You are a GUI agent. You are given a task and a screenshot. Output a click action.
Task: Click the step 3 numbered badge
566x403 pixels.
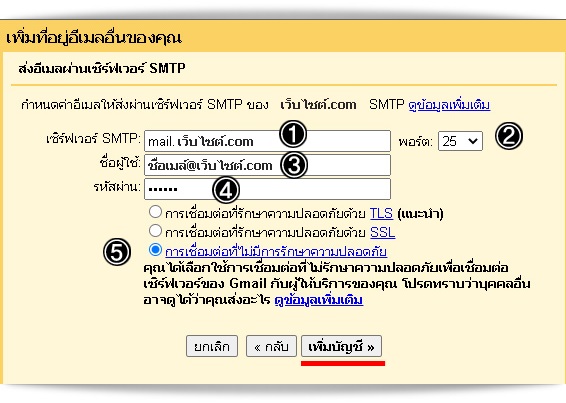(294, 165)
